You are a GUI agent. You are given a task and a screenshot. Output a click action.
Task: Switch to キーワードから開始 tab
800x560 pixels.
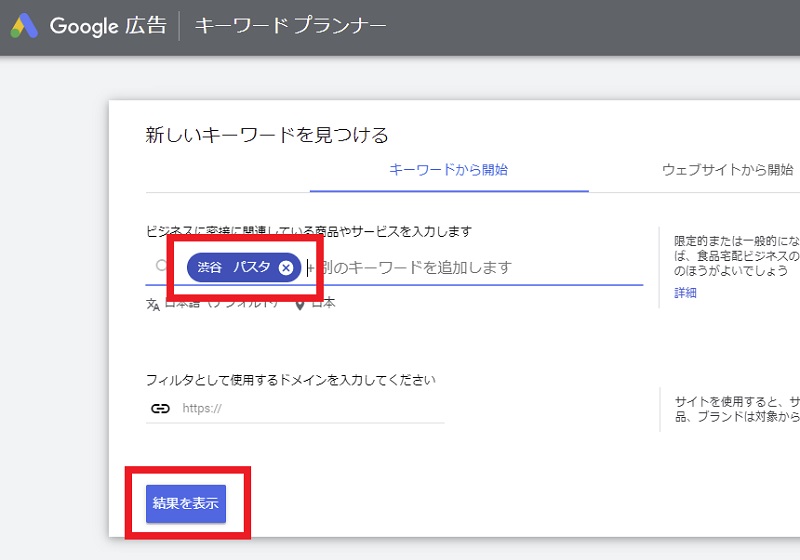point(449,170)
